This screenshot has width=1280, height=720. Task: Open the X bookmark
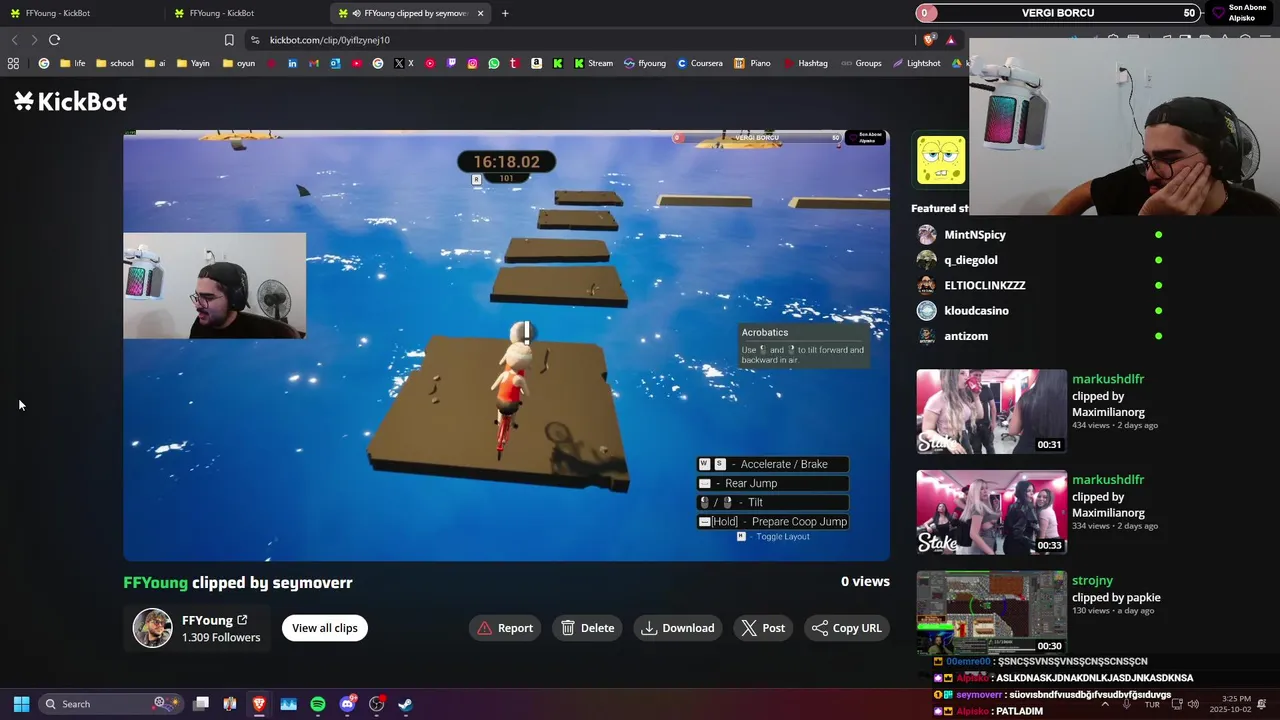(404, 63)
